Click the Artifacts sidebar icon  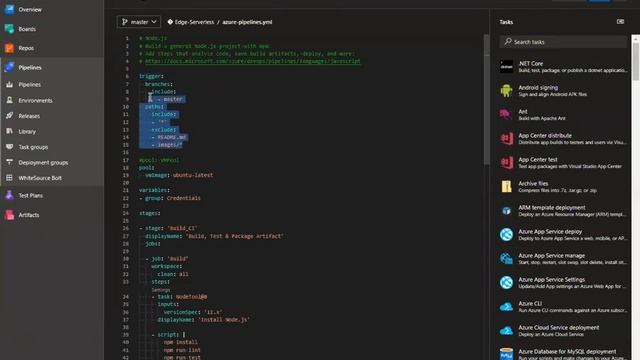pyautogui.click(x=9, y=215)
